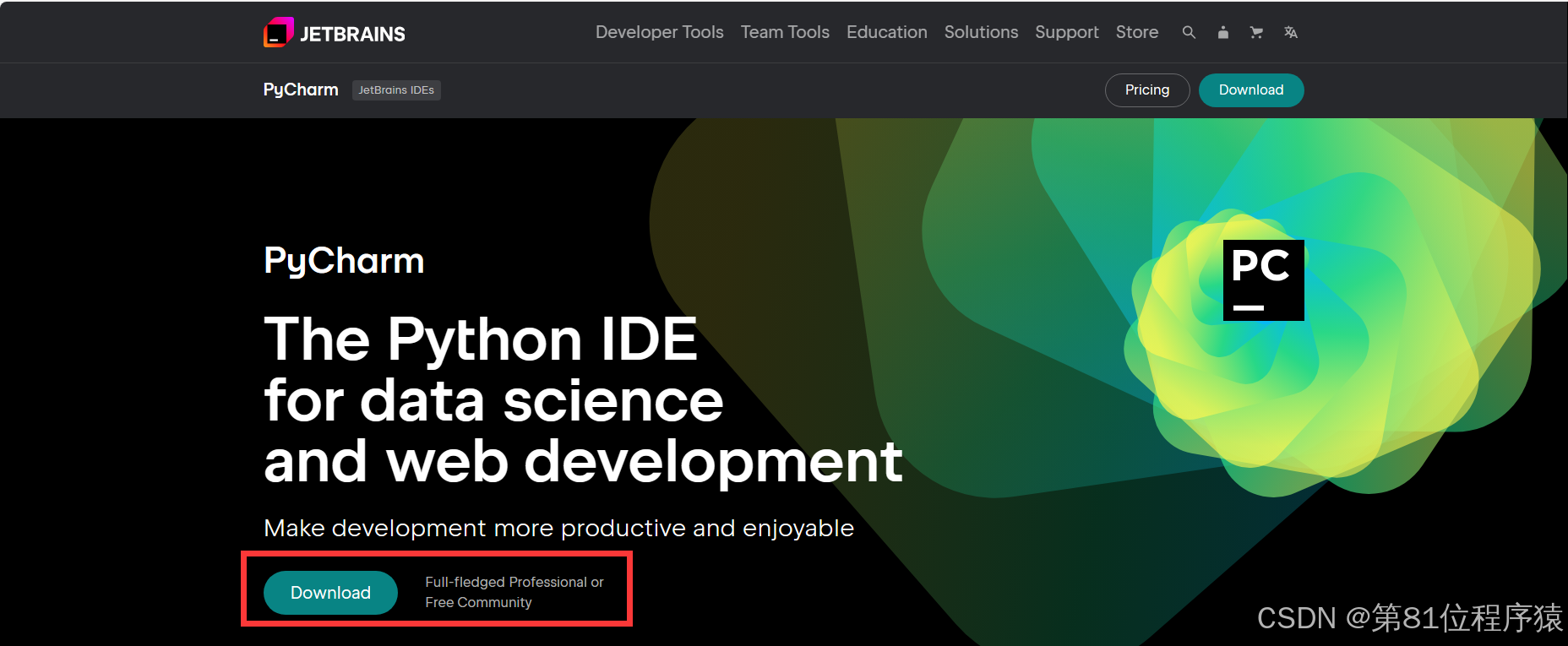Viewport: 1568px width, 646px height.
Task: Click the JetBrains logo icon
Action: pyautogui.click(x=279, y=32)
